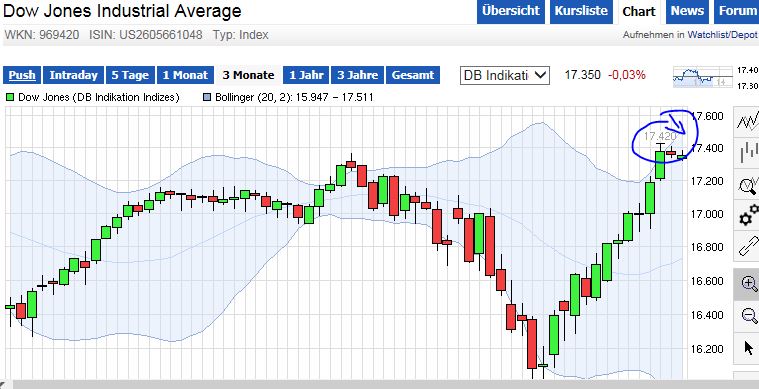Open the Forum tab
759x389 pixels.
tap(737, 11)
